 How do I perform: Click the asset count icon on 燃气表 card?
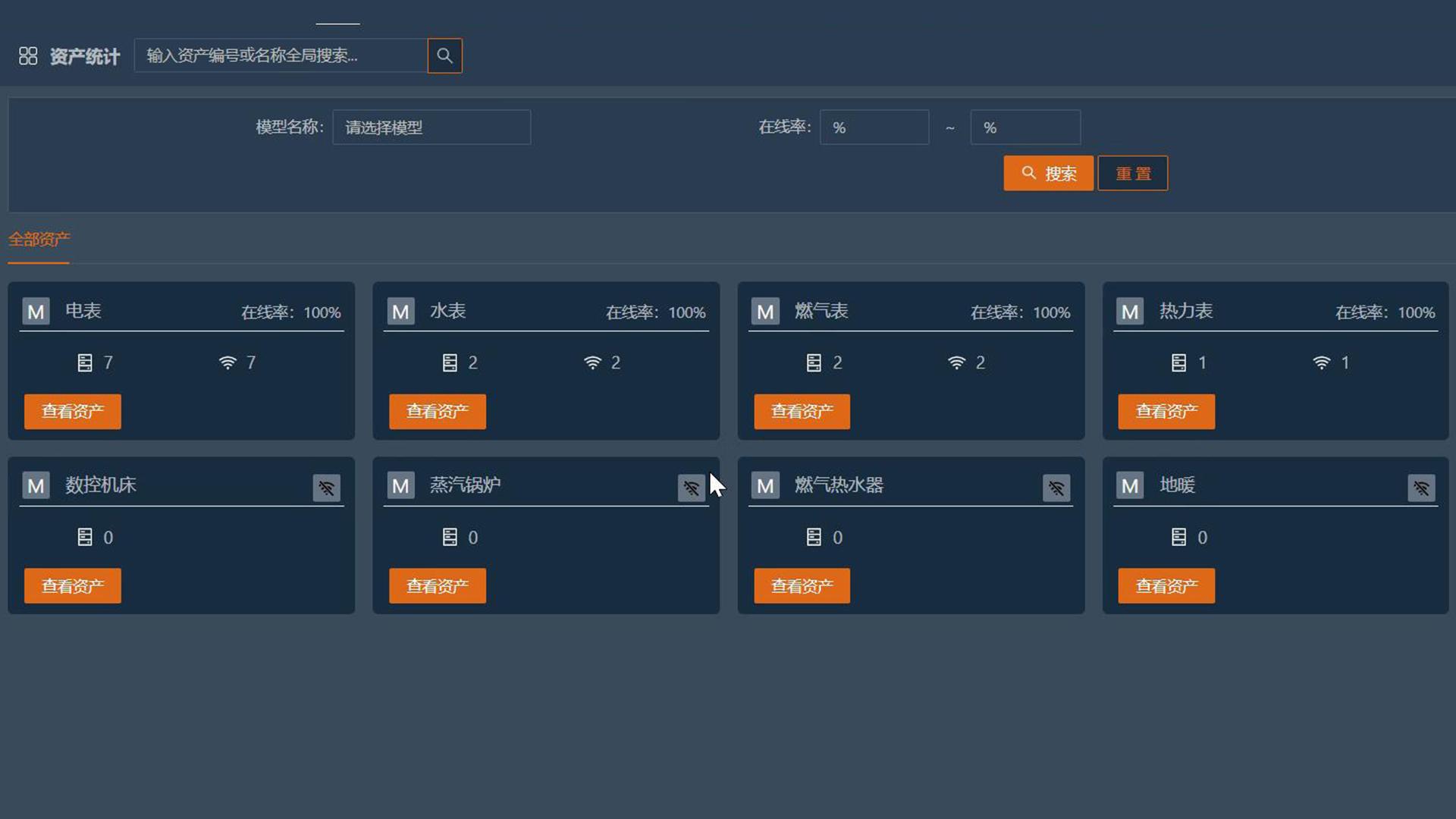[814, 363]
